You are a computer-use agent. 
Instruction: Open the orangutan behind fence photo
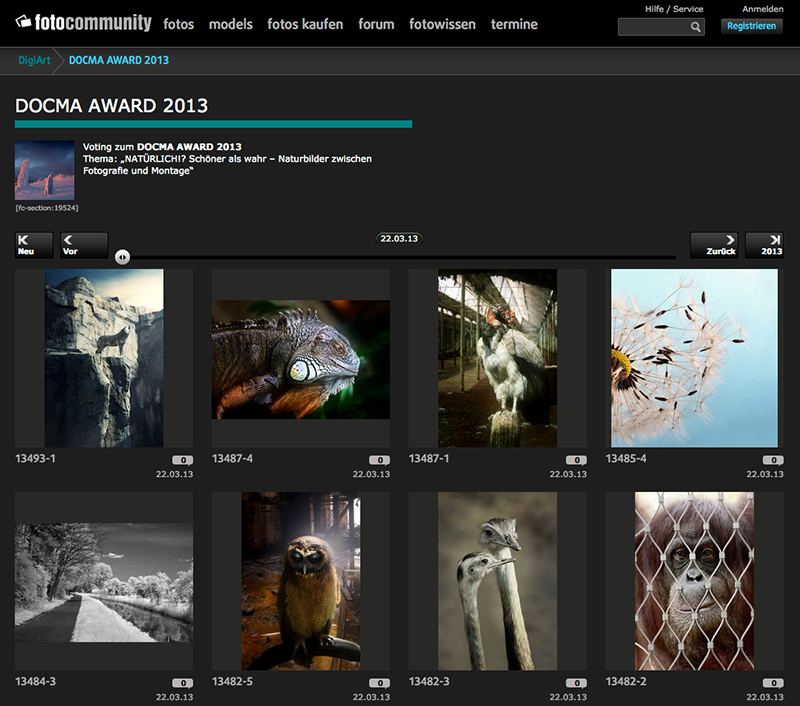[x=694, y=581]
